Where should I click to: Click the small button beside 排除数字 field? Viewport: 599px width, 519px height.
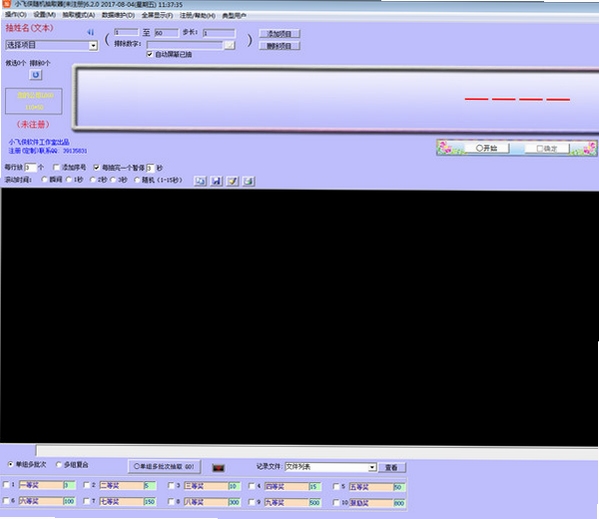[229, 45]
